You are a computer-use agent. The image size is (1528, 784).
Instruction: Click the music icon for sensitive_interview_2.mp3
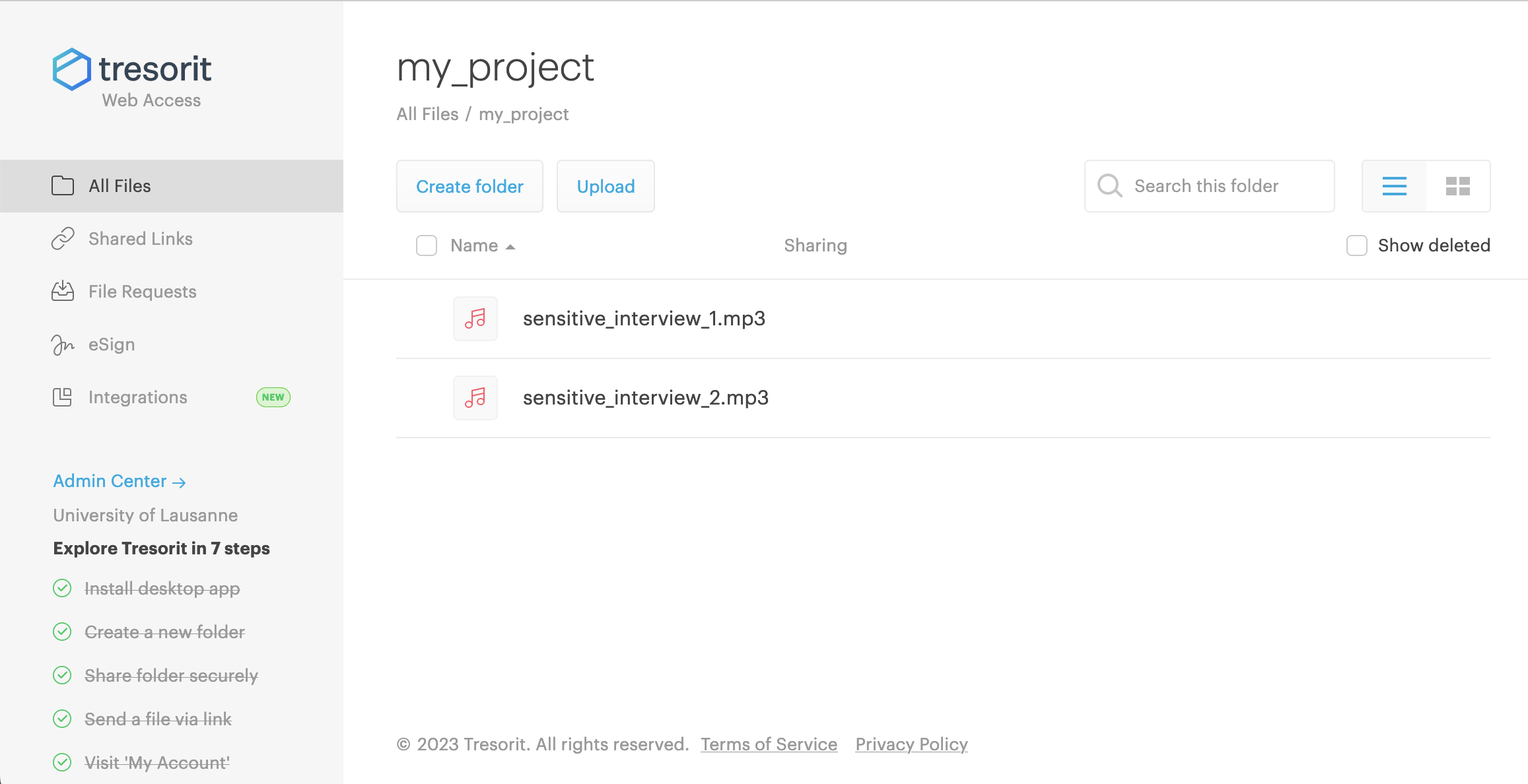click(x=475, y=398)
